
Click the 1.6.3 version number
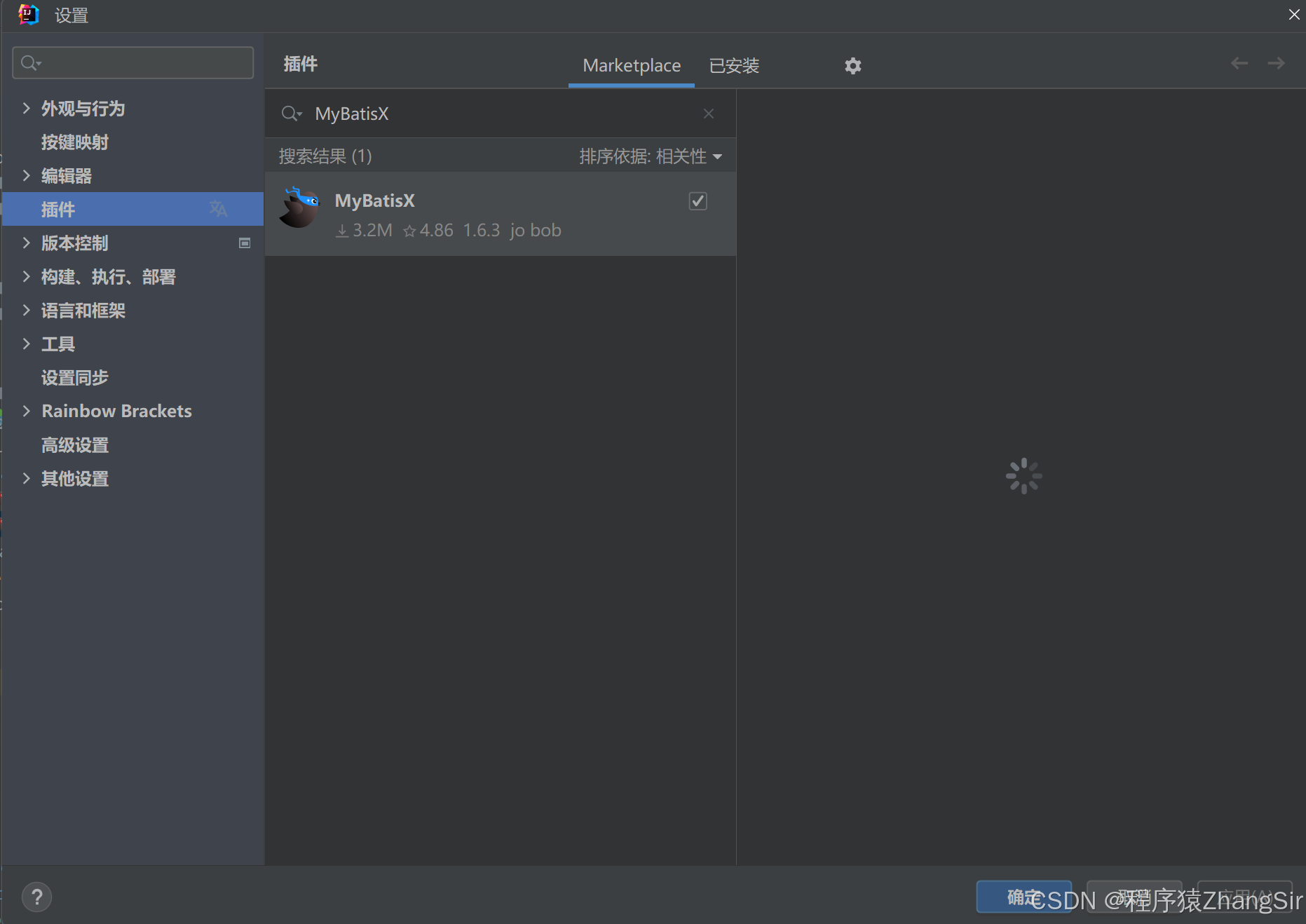482,231
